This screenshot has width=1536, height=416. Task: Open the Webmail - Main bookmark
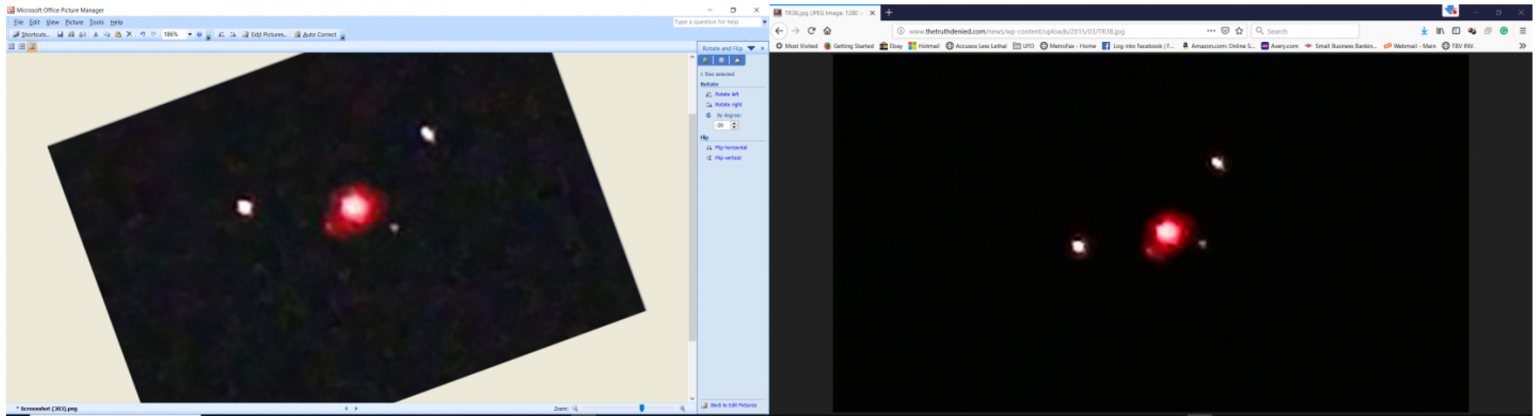coord(1411,46)
